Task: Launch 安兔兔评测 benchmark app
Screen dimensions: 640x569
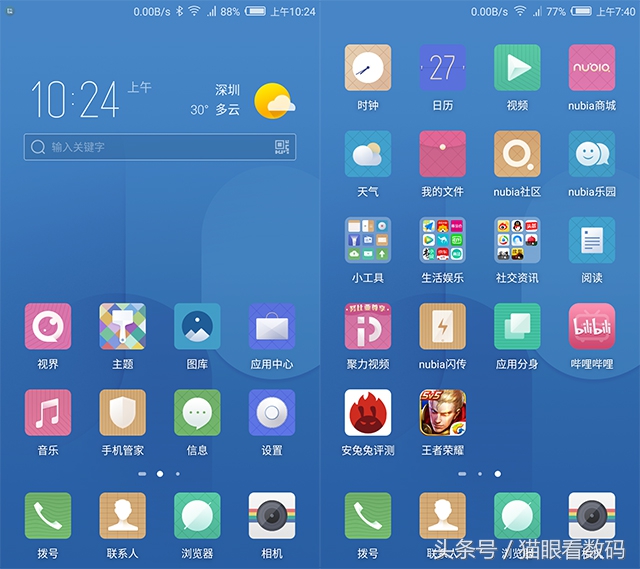Action: (368, 413)
